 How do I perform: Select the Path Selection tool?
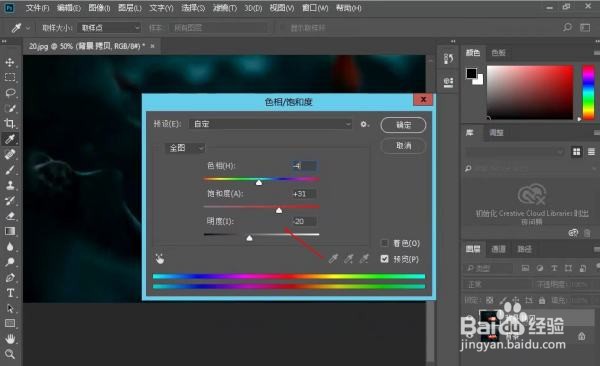point(10,308)
